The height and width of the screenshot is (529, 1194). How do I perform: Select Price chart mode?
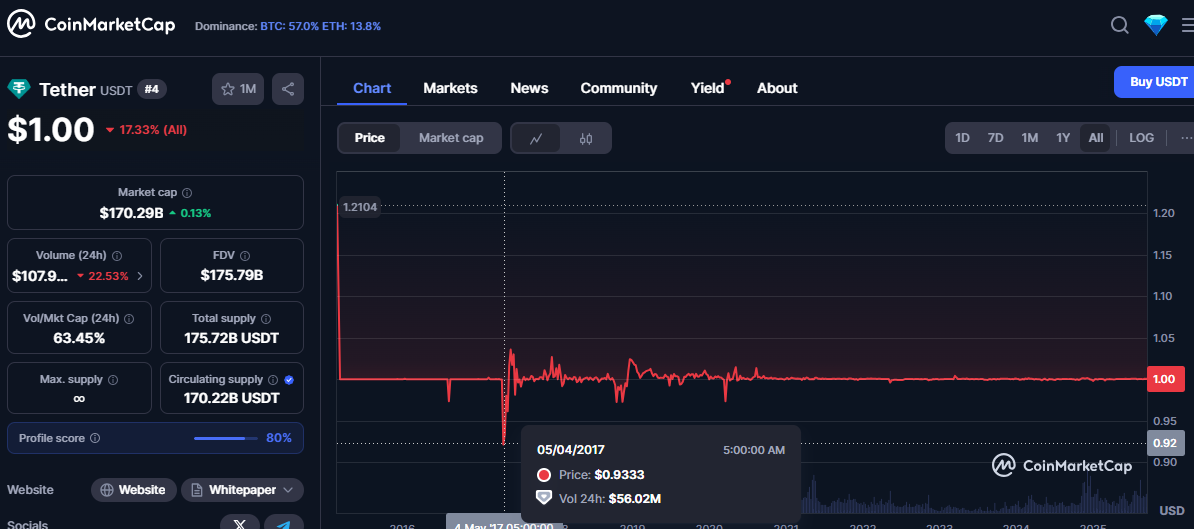370,138
